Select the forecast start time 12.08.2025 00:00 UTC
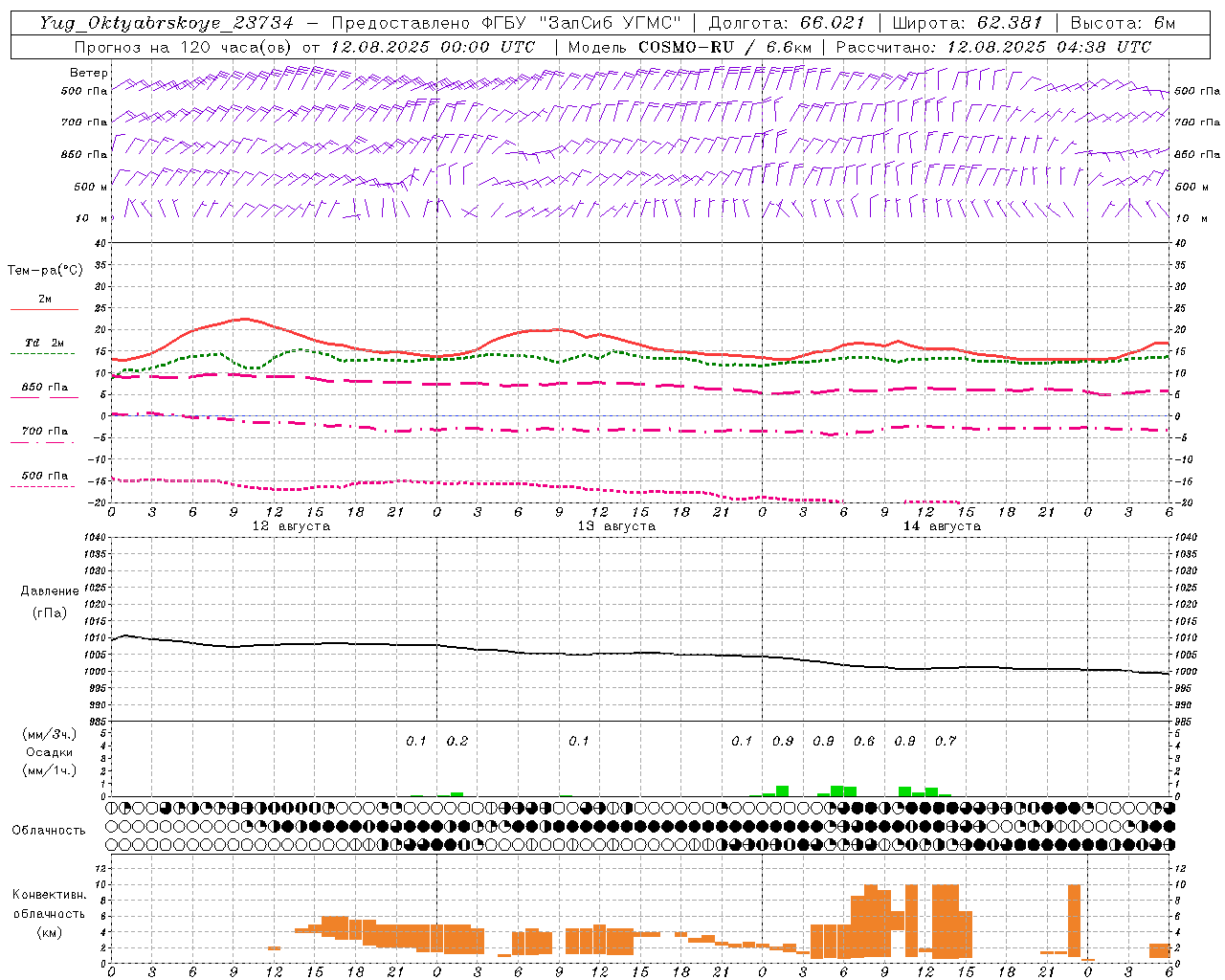This screenshot has width=1225, height=980. 433,47
